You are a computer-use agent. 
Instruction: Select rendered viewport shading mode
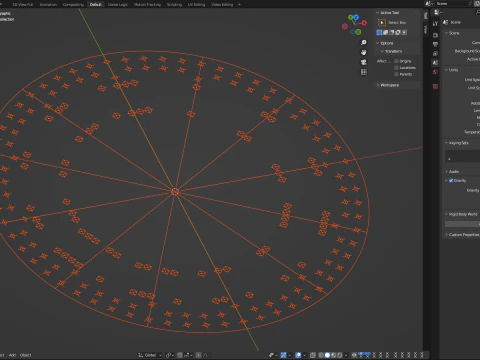[339, 355]
